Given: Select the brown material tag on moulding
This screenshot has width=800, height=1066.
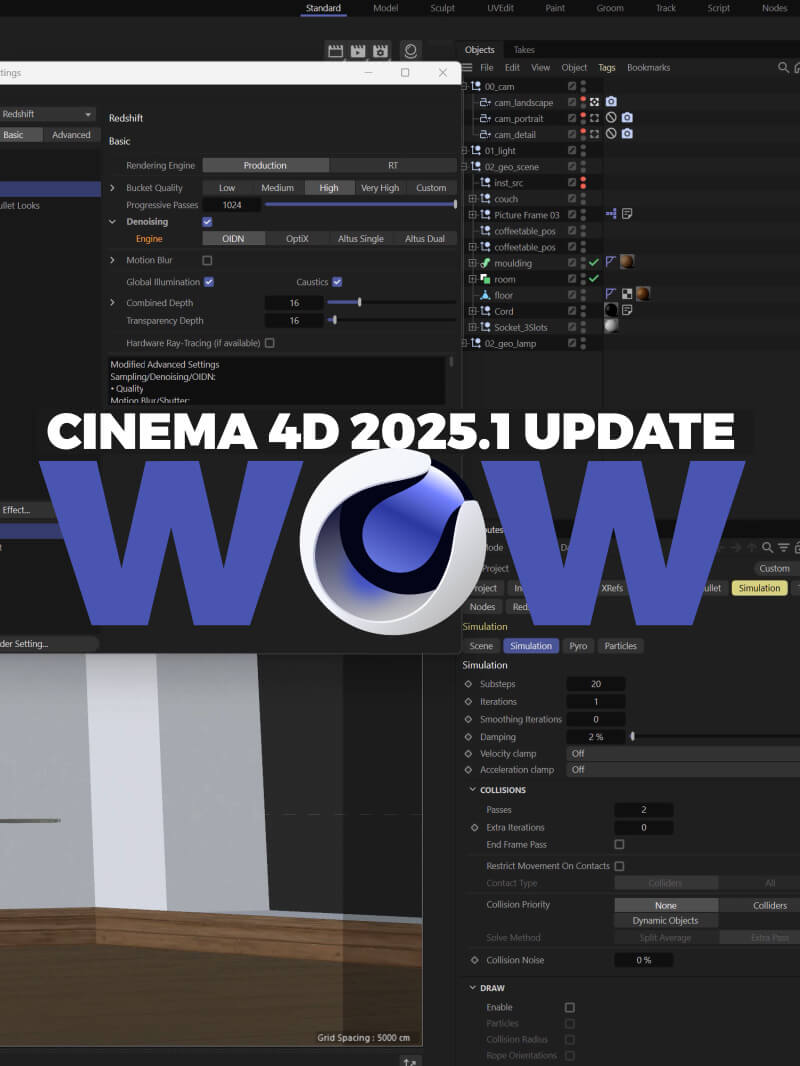Looking at the screenshot, I should tap(627, 262).
